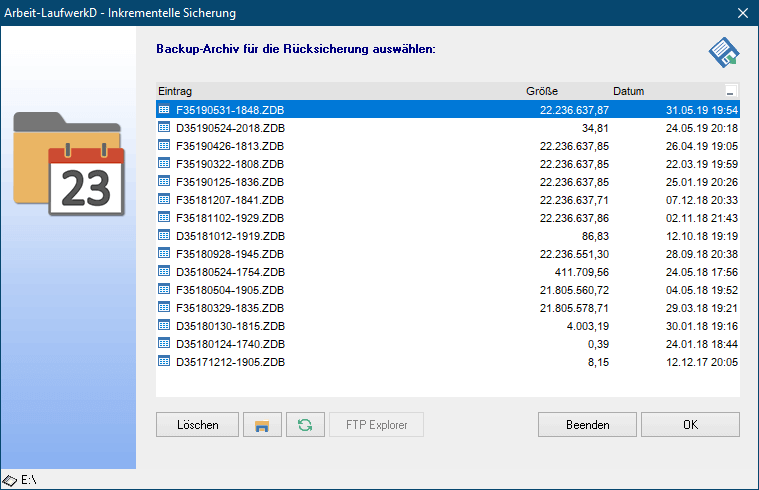Click file icon of D35171212-1905.ZDB
This screenshot has height=490, width=759.
coord(164,361)
